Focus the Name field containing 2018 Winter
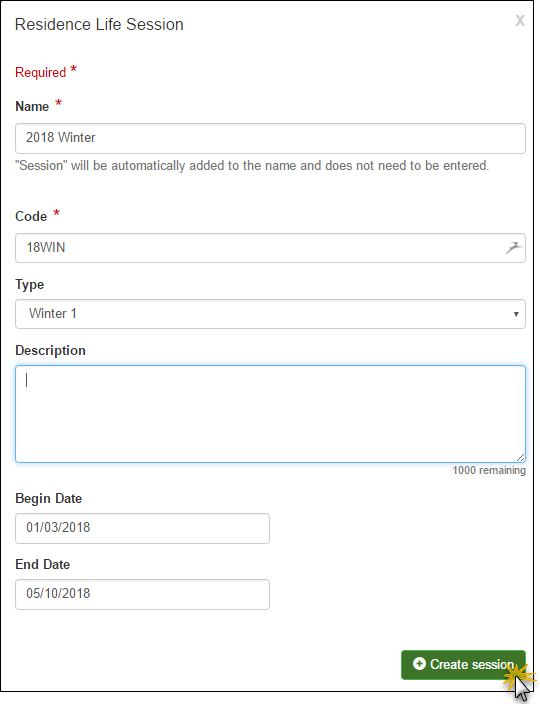Image resolution: width=540 pixels, height=704 pixels. click(x=270, y=138)
